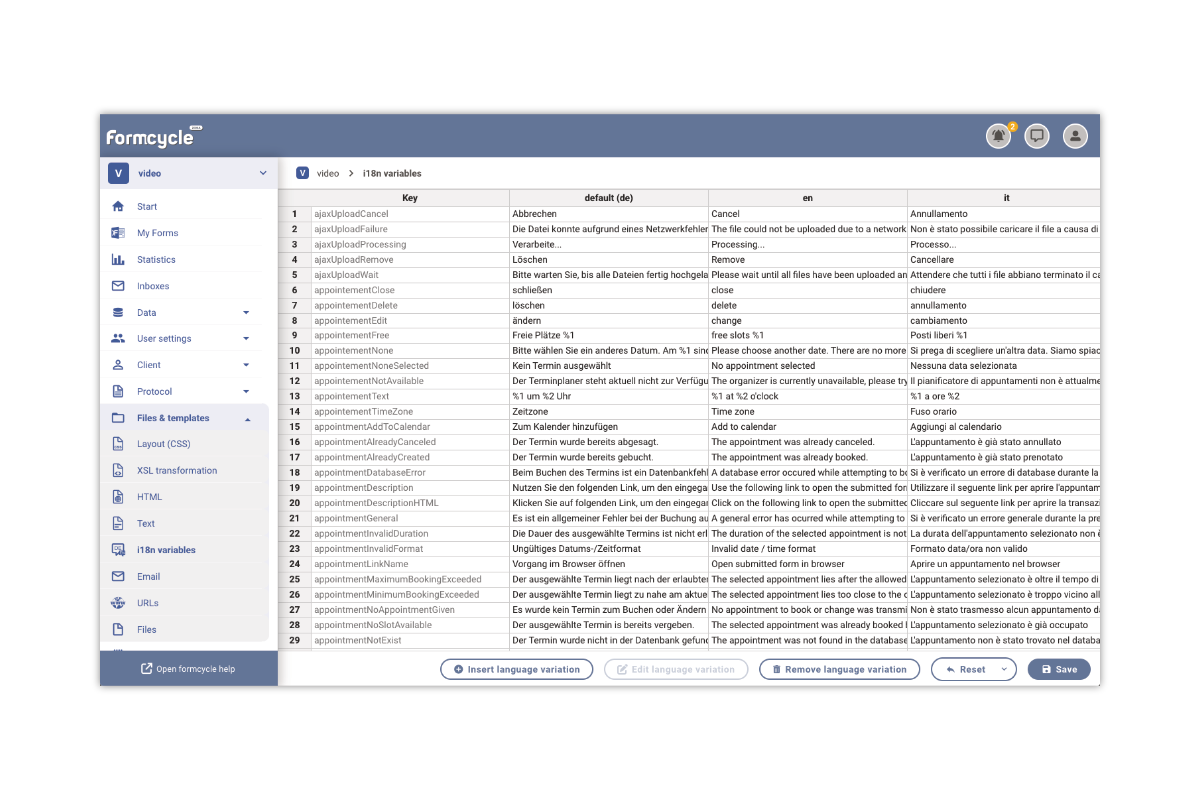This screenshot has height=800, width=1200.
Task: Click the formcycle logo
Action: click(x=154, y=137)
